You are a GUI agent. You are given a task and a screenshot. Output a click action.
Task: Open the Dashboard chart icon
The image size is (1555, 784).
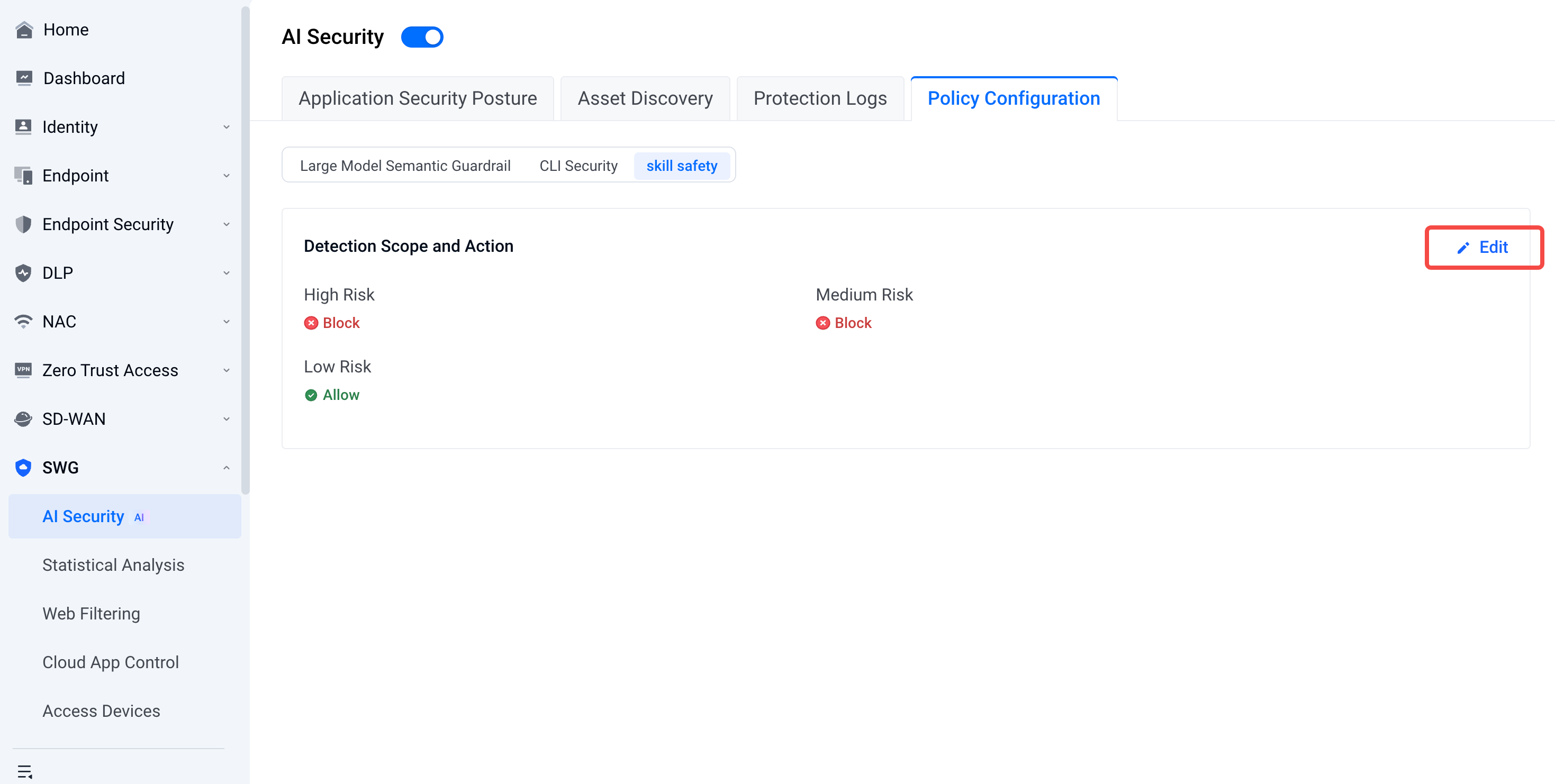pyautogui.click(x=23, y=78)
